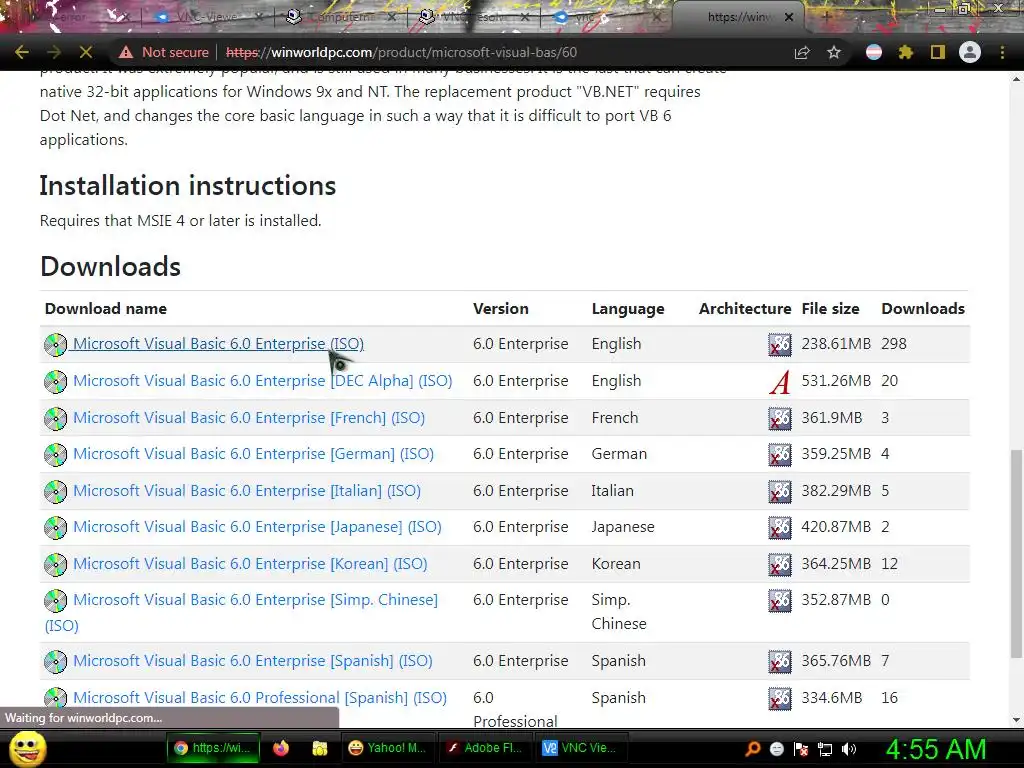Click disc icon beside Visual Basic 6.0 Enterprise (ISO)
This screenshot has width=1024, height=768.
pyautogui.click(x=56, y=345)
